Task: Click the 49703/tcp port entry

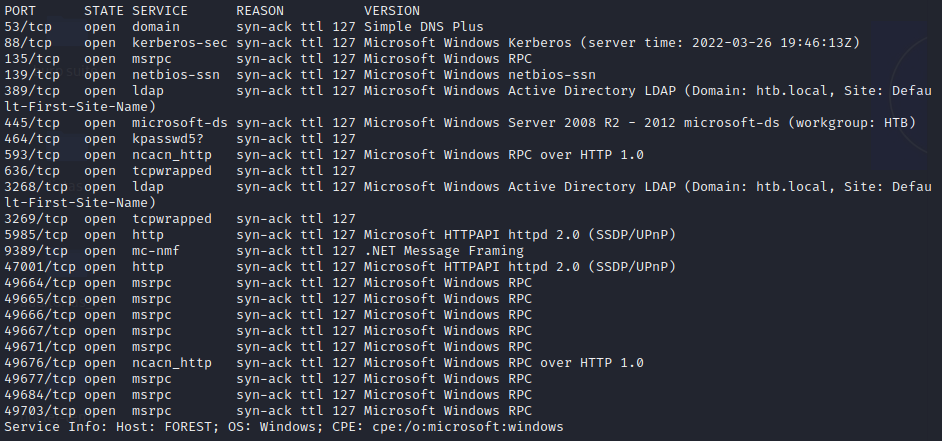Action: (x=41, y=410)
